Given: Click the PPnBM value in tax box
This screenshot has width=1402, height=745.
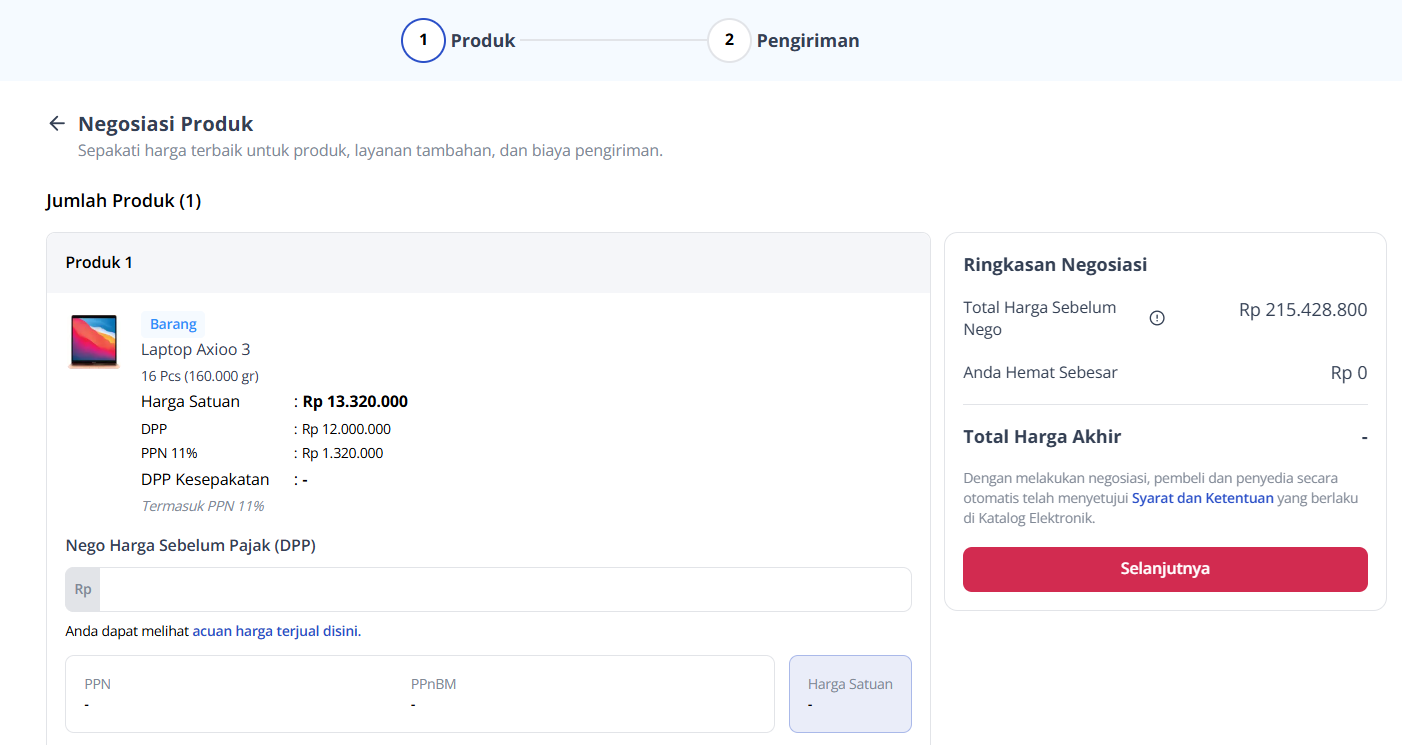Looking at the screenshot, I should (413, 704).
